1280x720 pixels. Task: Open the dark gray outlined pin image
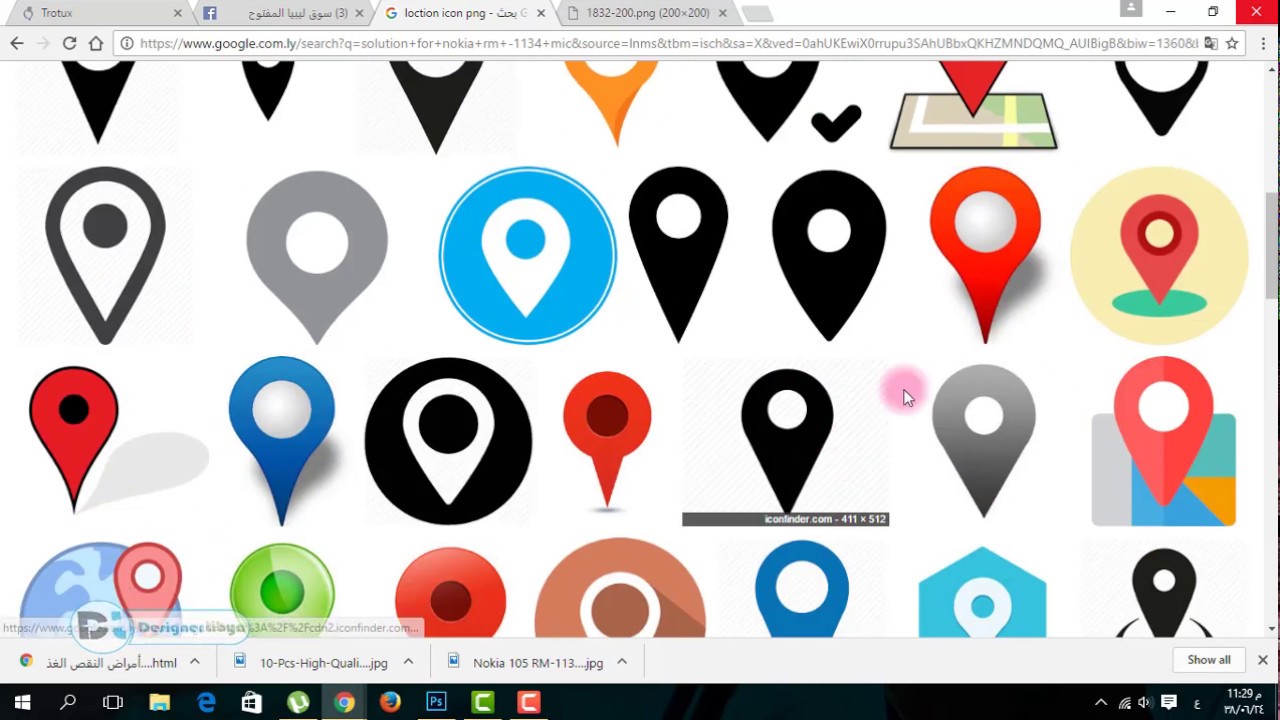pyautogui.click(x=105, y=256)
